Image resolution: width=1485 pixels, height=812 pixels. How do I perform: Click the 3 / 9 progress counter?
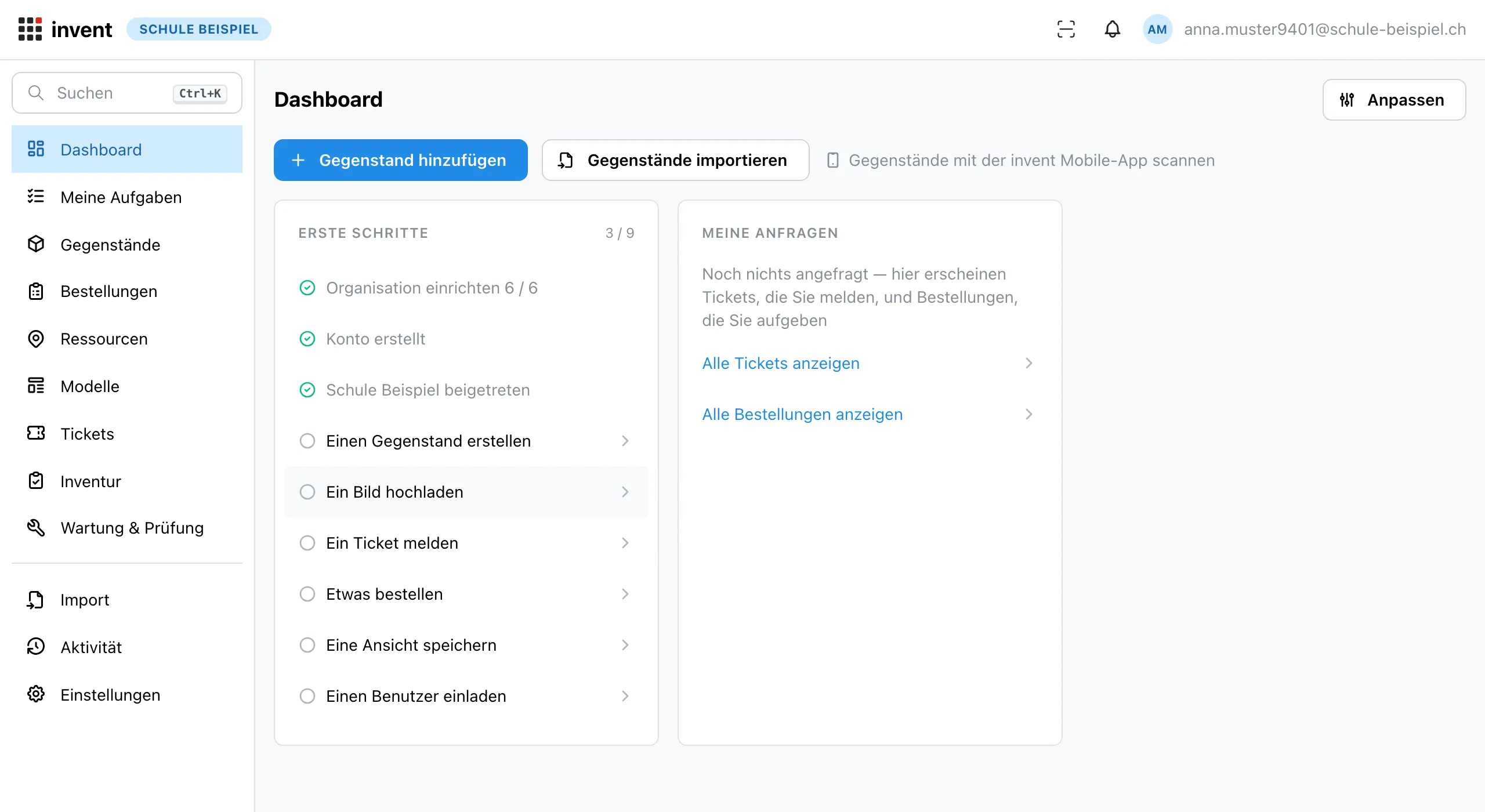[x=620, y=233]
